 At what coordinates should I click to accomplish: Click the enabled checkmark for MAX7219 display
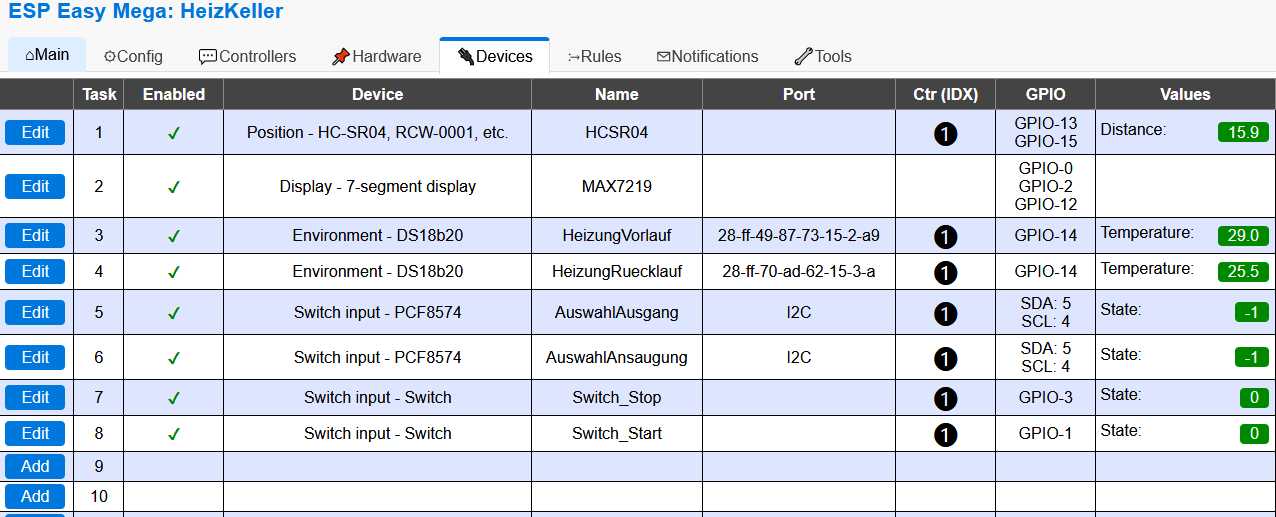coord(173,187)
